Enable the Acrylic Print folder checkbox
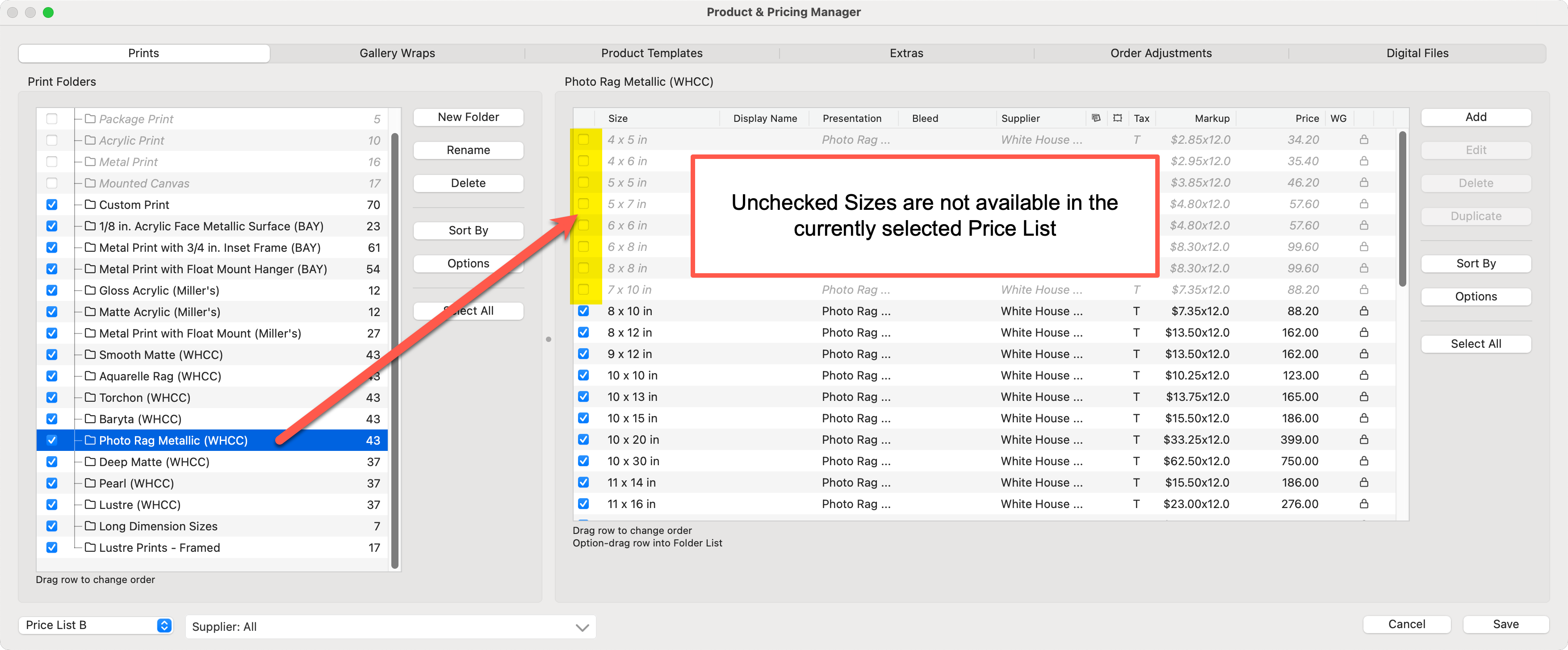This screenshot has height=650, width=1568. coord(52,141)
